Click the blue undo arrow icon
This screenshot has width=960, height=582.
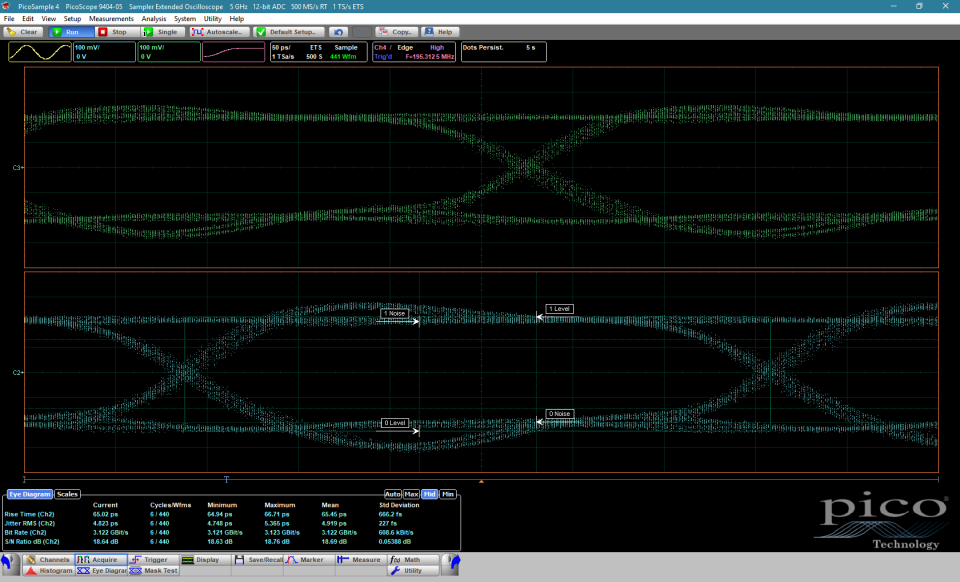339,32
